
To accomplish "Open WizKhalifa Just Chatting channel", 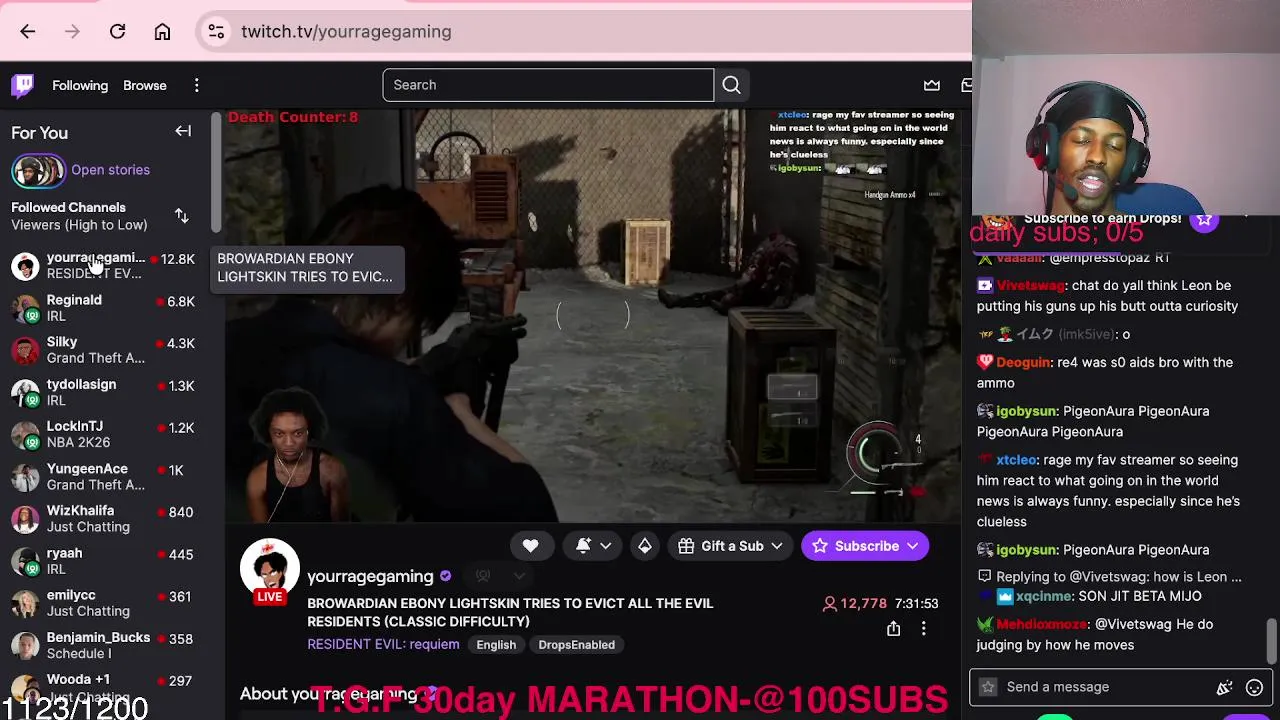I will pos(105,519).
